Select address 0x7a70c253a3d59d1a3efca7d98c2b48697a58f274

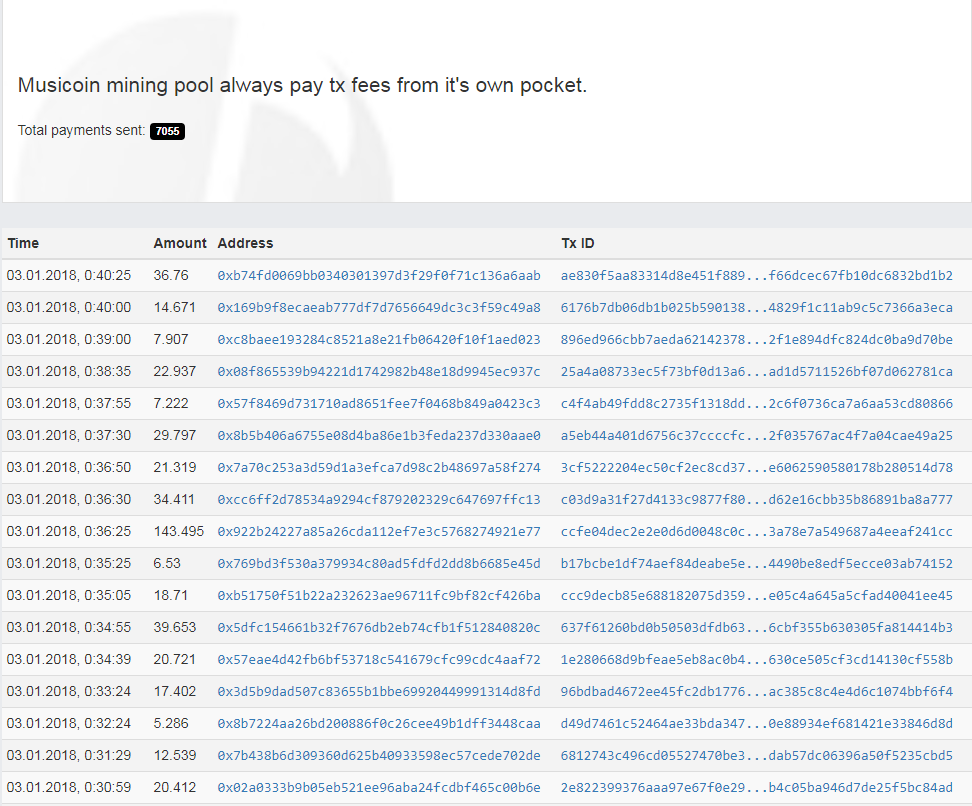(x=378, y=467)
